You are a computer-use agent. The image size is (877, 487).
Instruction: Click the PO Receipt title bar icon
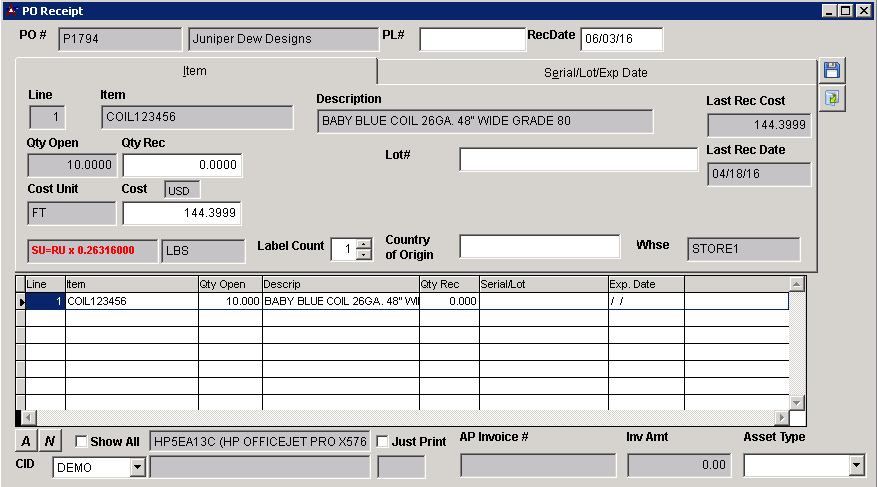pyautogui.click(x=11, y=11)
